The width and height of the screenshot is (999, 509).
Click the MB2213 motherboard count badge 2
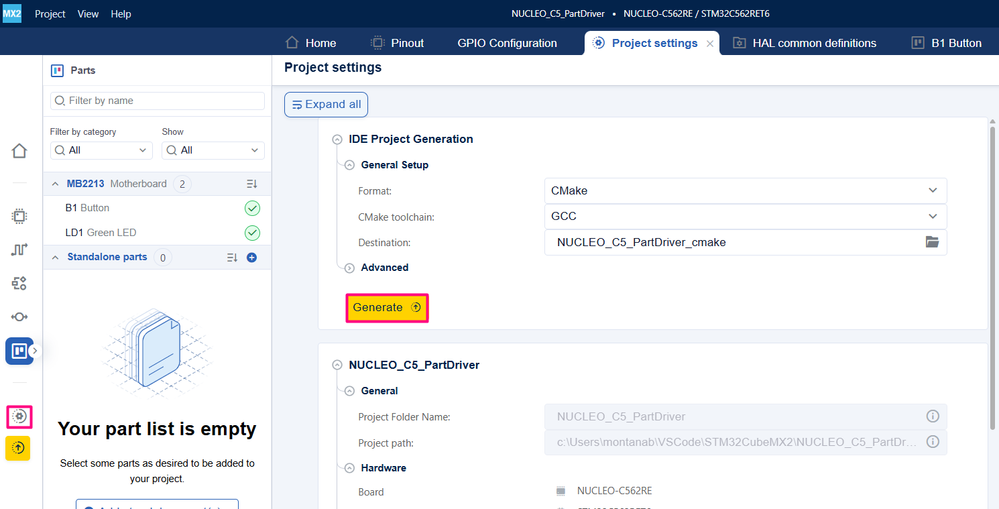click(x=182, y=184)
